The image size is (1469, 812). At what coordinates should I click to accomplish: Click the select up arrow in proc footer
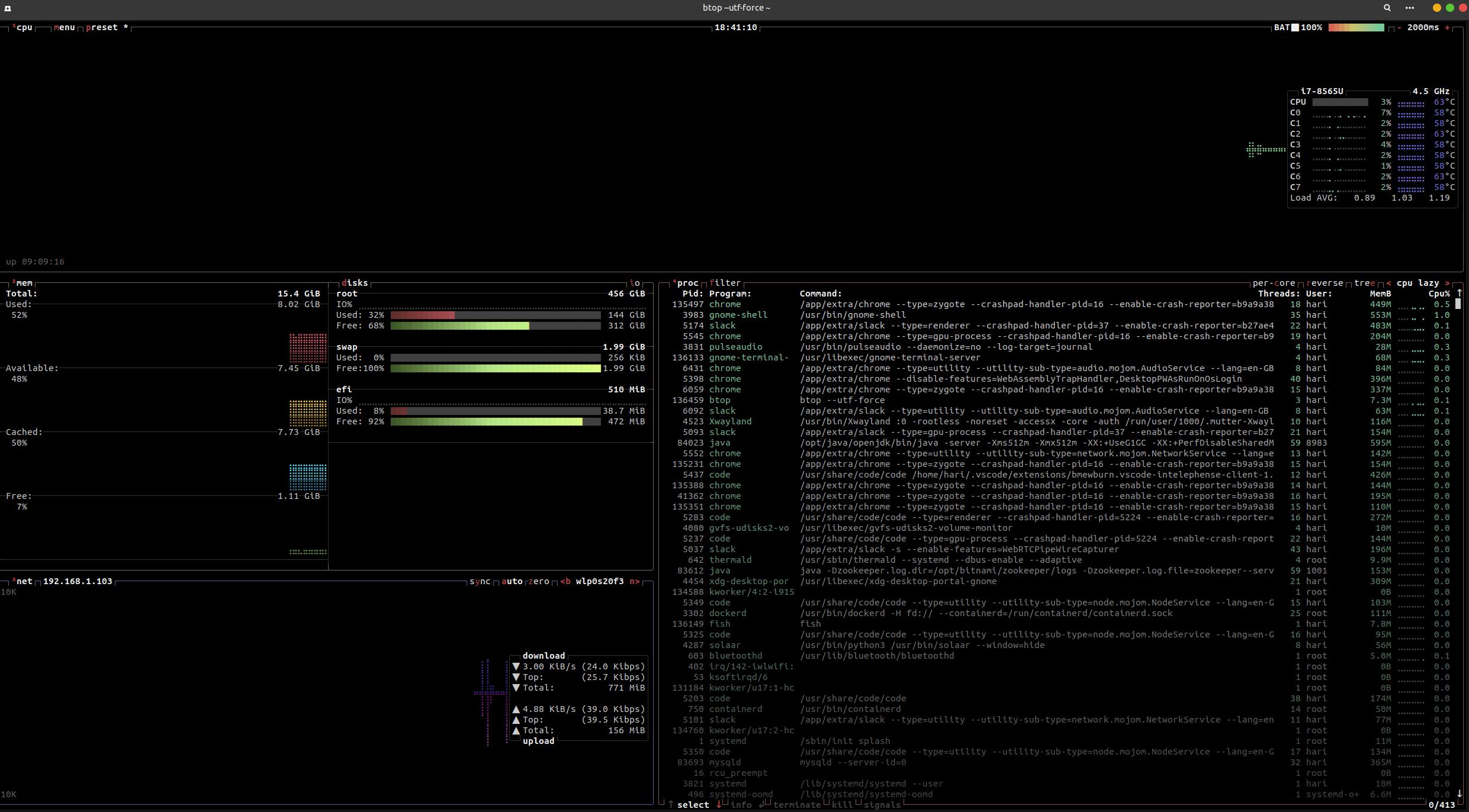pos(671,805)
